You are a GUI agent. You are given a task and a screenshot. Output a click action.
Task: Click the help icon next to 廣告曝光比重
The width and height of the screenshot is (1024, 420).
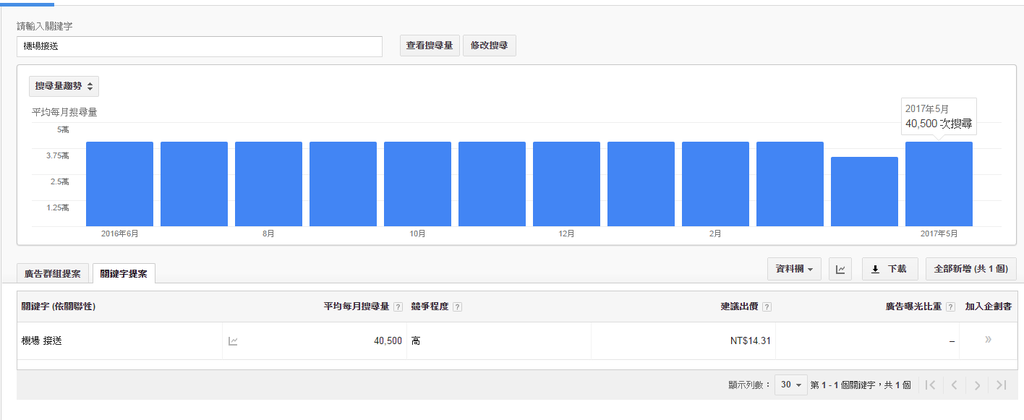(950, 307)
